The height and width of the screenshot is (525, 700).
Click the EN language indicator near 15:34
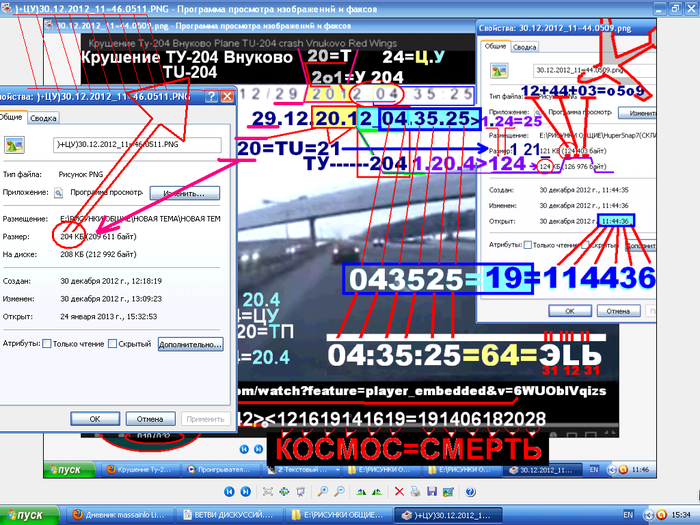tap(628, 515)
